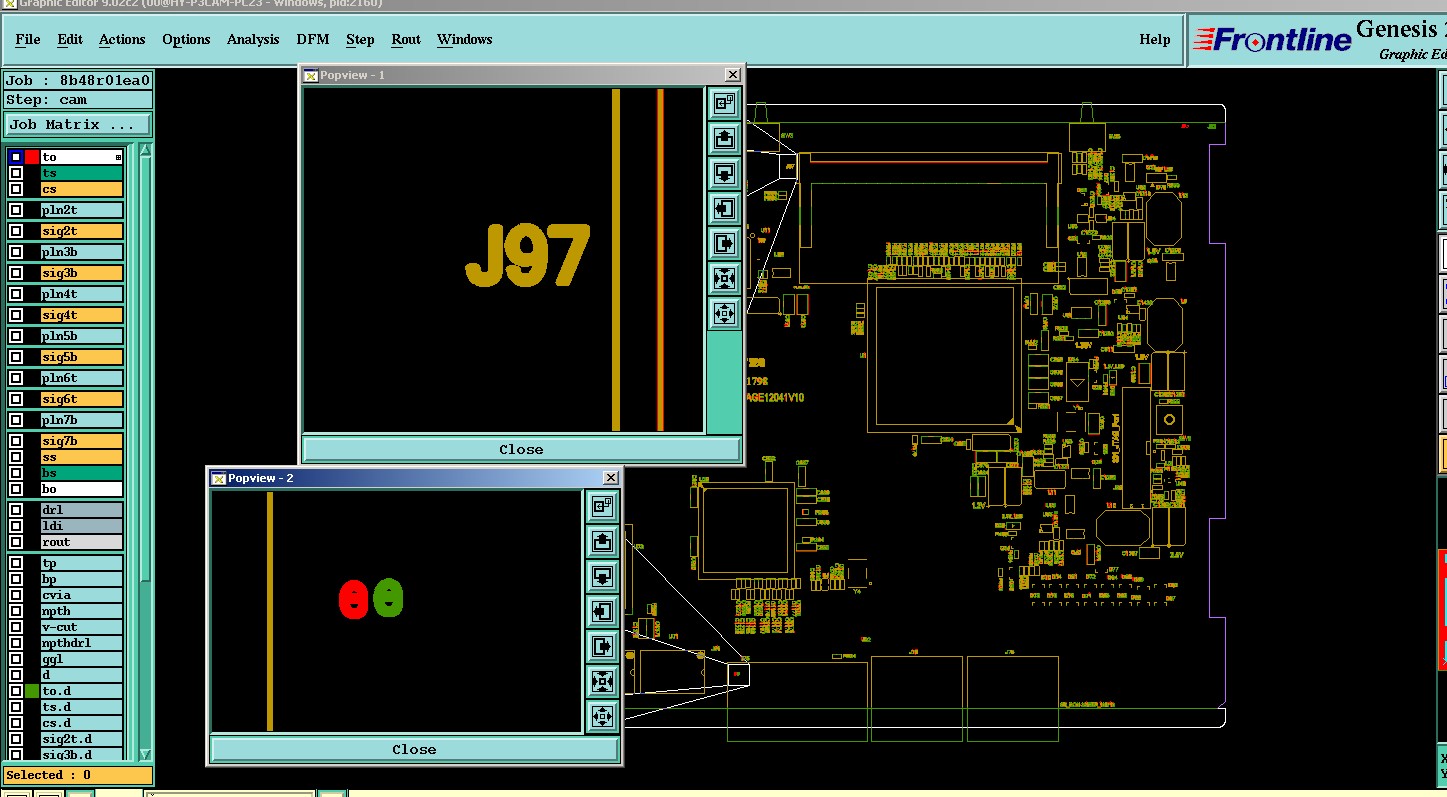Screen dimensions: 1447x797
Task: Toggle the 'to' layer checkbox
Action: click(16, 157)
